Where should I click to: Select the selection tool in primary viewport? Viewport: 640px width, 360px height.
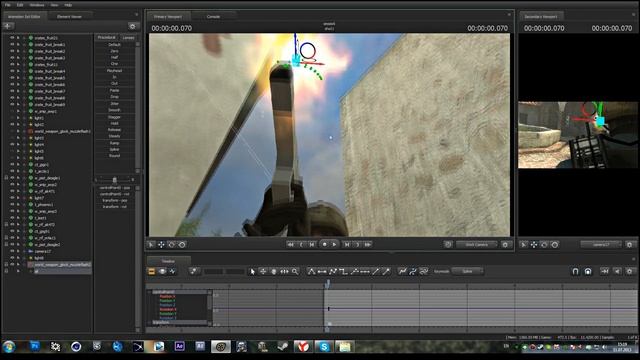pos(151,244)
